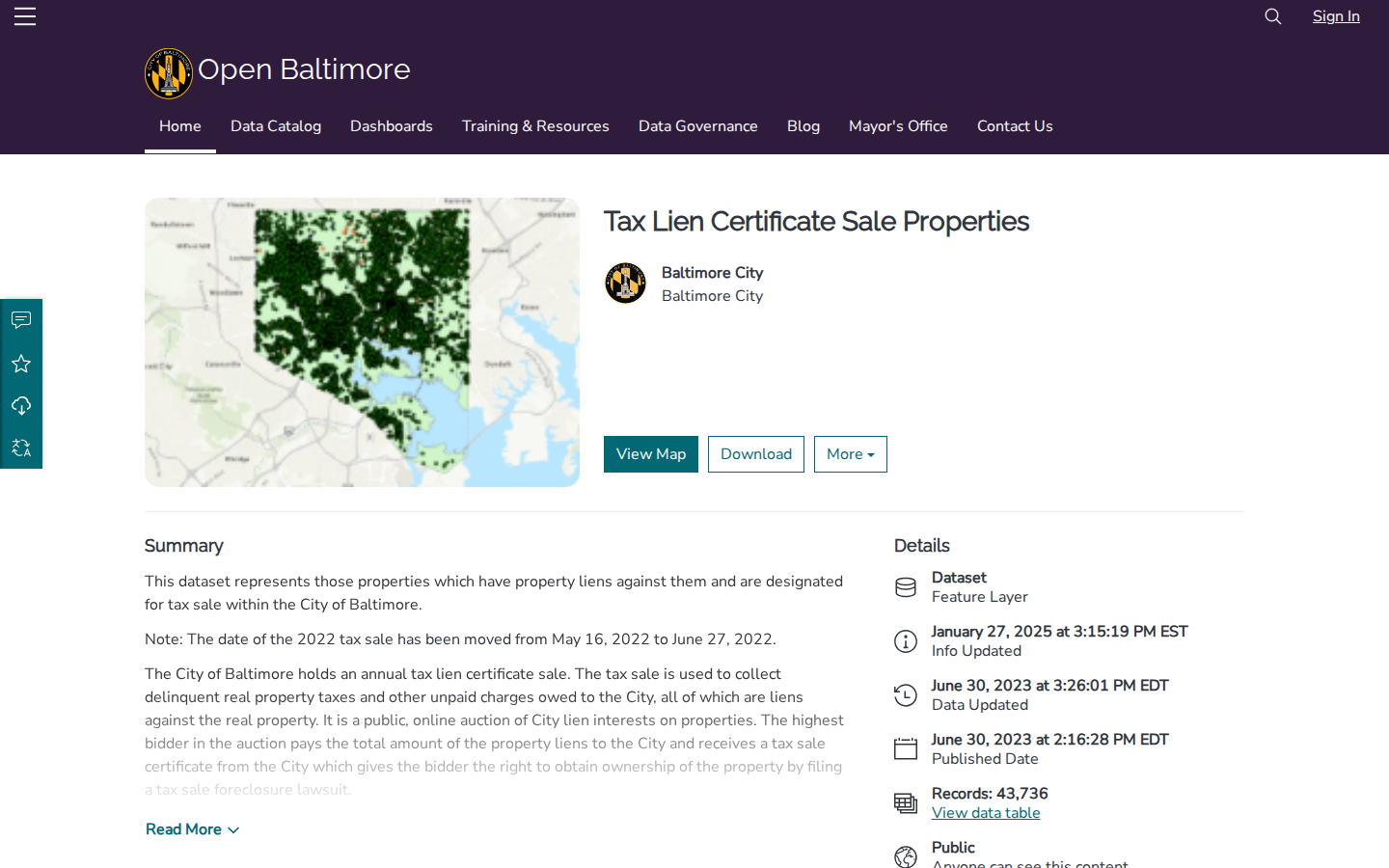The height and width of the screenshot is (868, 1389).
Task: Open the Blog tab
Action: click(x=803, y=126)
